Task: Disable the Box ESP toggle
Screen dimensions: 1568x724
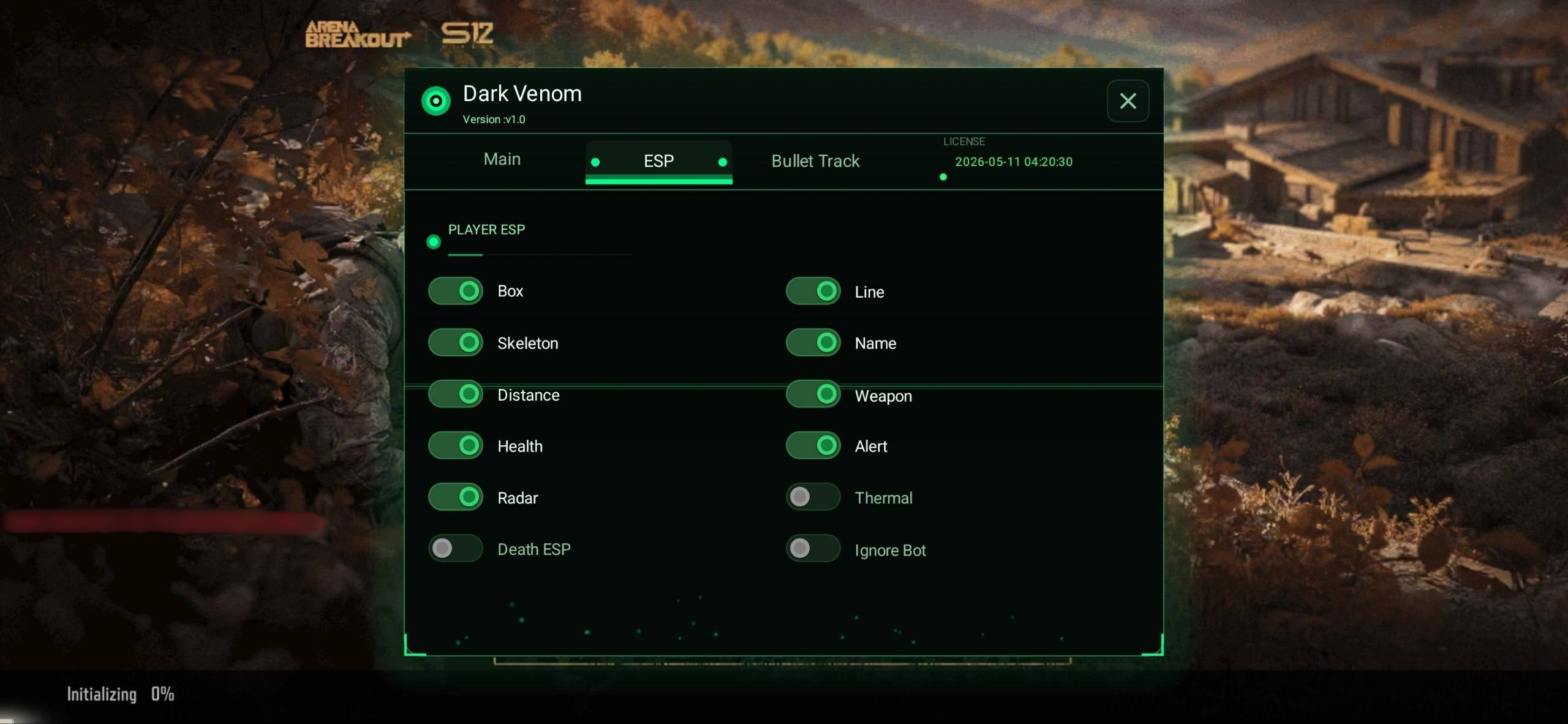Action: pyautogui.click(x=456, y=291)
